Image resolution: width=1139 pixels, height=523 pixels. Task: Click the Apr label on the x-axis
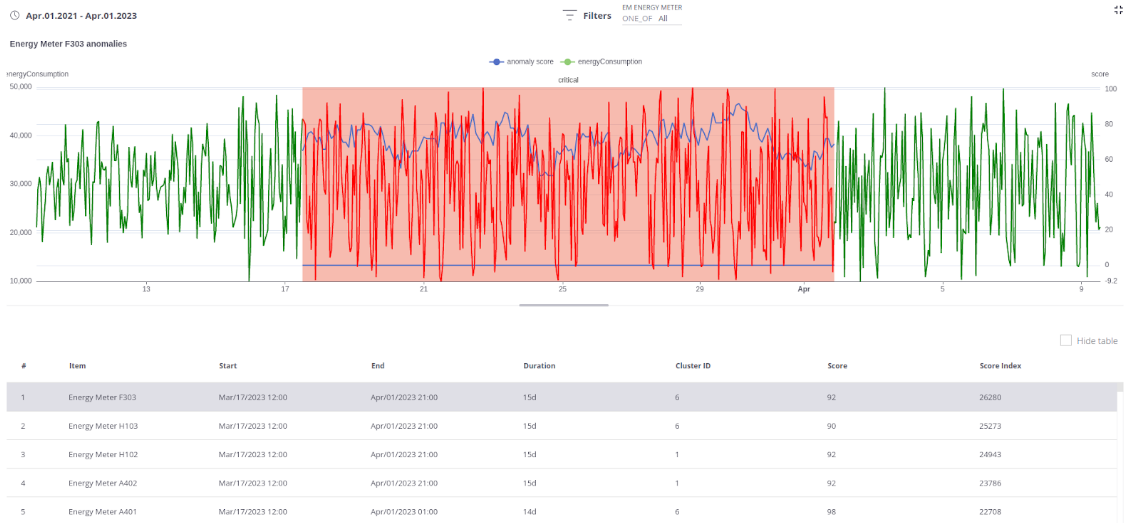pyautogui.click(x=803, y=290)
